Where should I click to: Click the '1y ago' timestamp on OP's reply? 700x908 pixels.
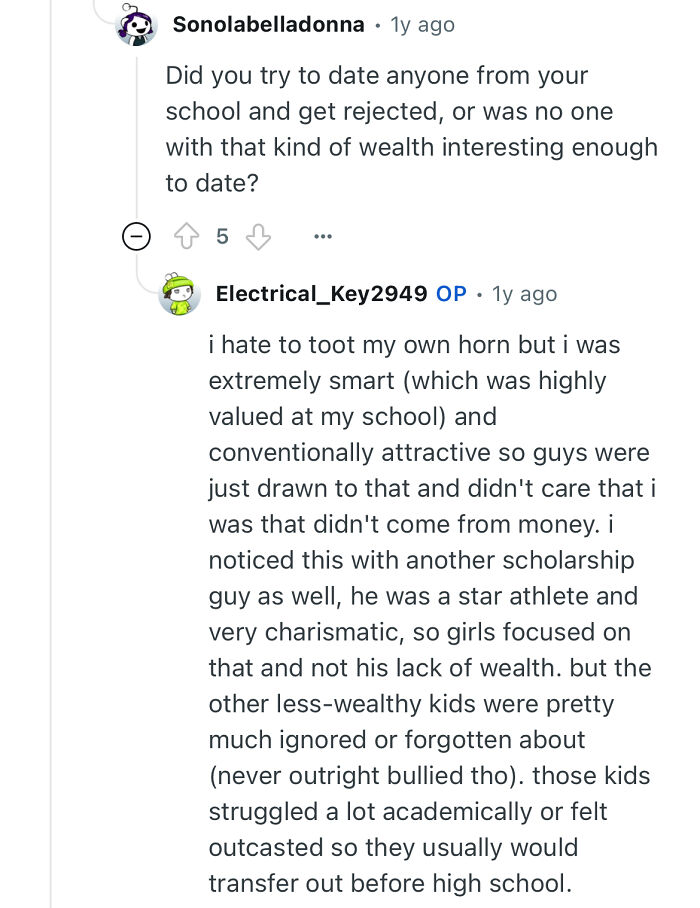click(525, 293)
